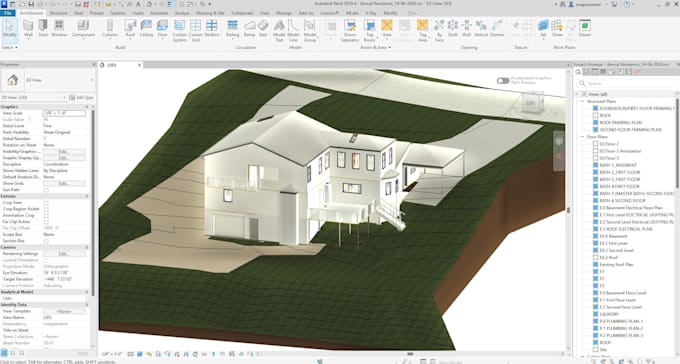This screenshot has height=364, width=680.
Task: Toggle the Section Box checkbox
Action: coord(46,241)
